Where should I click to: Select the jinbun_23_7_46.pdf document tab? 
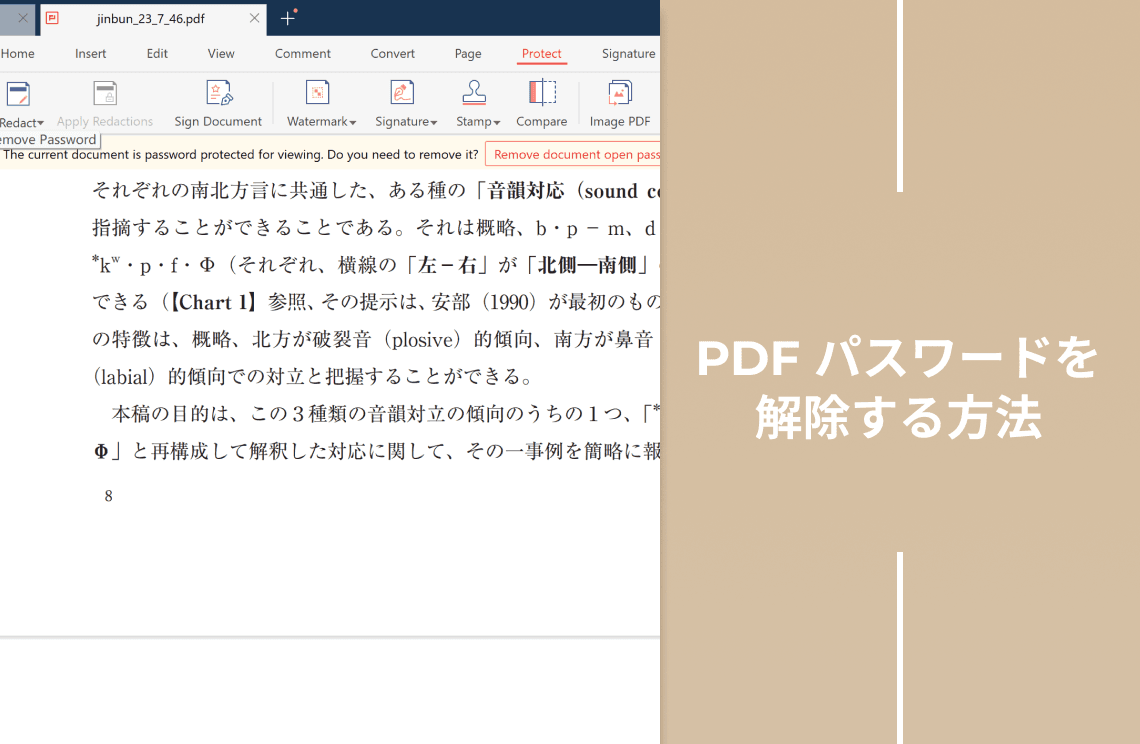click(x=150, y=18)
